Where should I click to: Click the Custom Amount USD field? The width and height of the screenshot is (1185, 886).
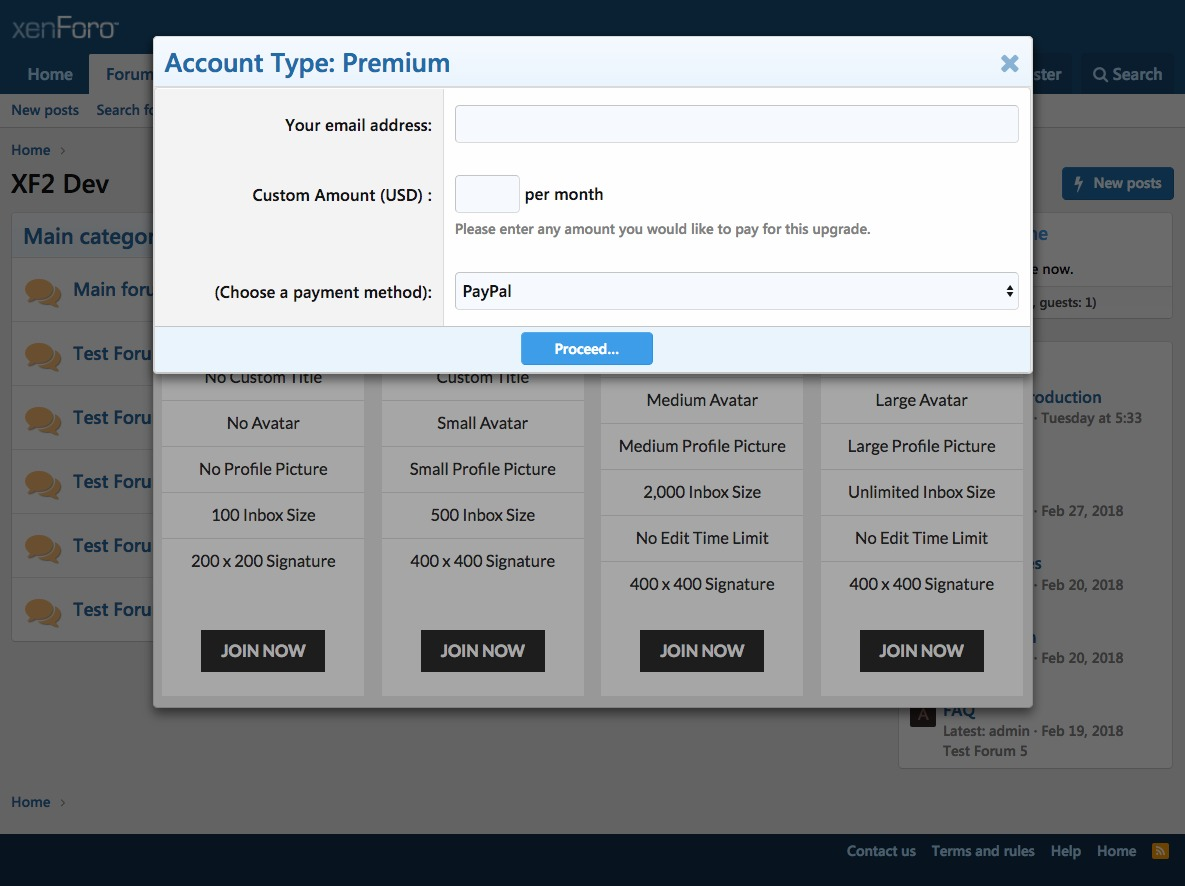487,194
